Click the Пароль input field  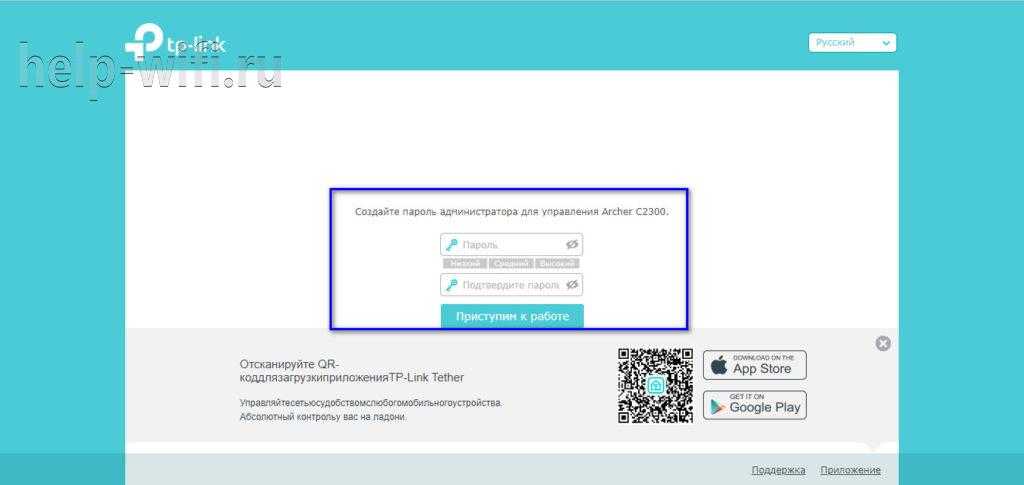tap(511, 245)
